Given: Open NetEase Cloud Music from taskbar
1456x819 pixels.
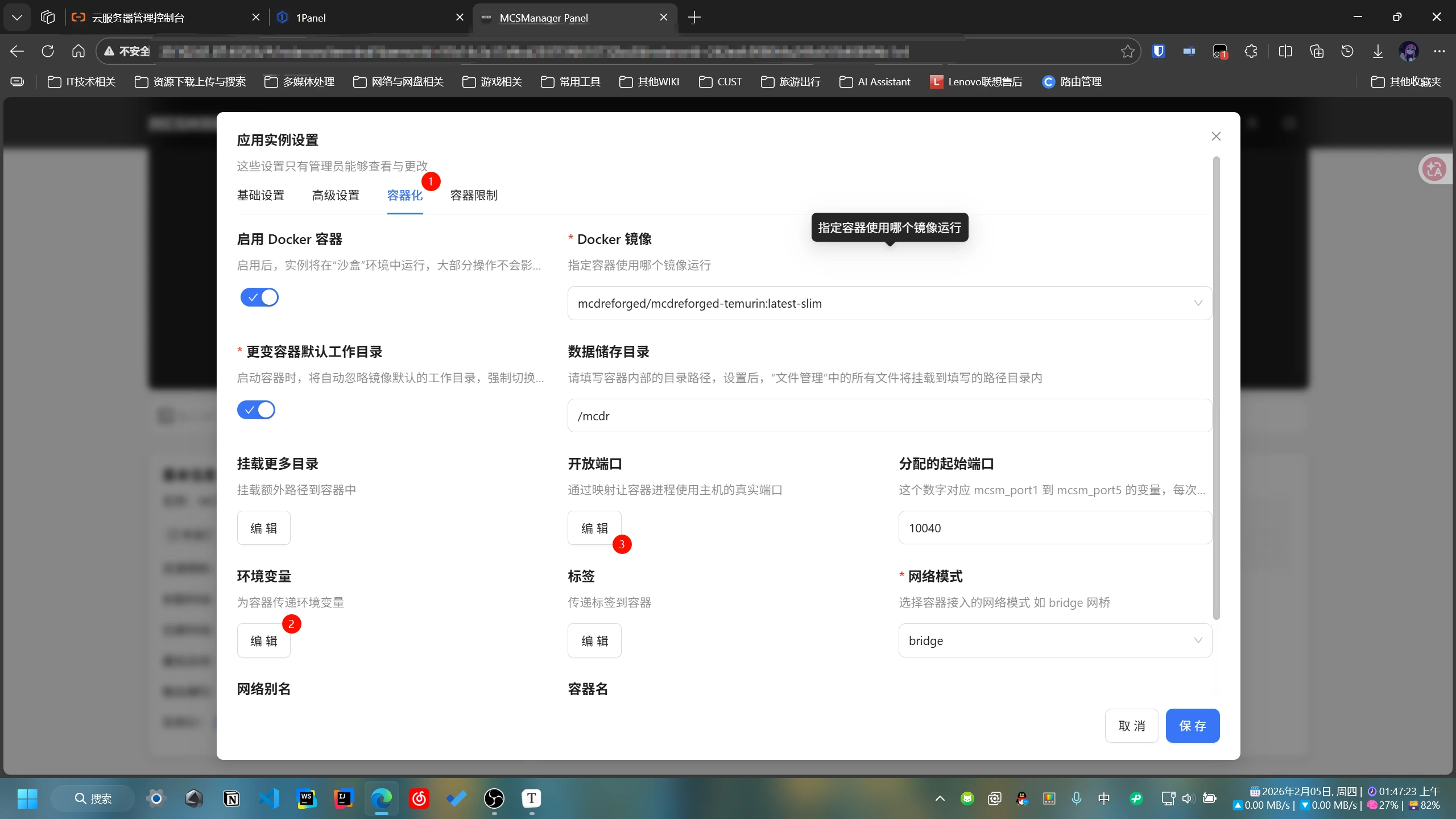Looking at the screenshot, I should coord(419,799).
